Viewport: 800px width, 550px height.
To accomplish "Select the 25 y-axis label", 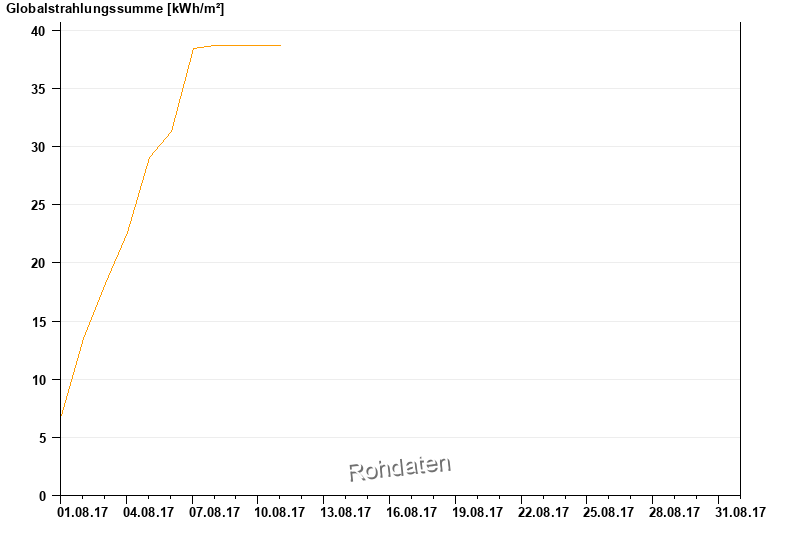I will click(39, 205).
